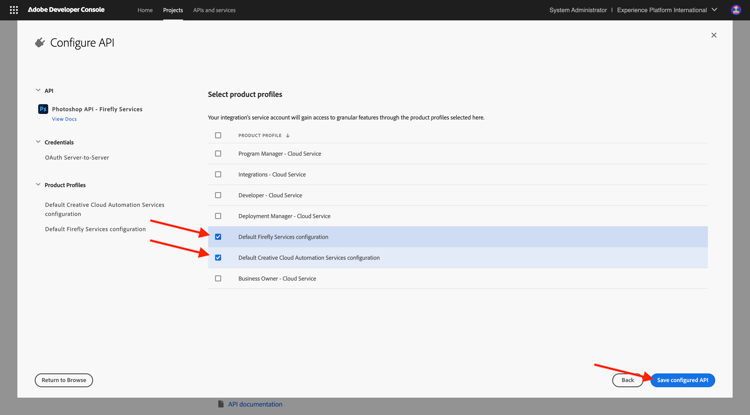This screenshot has width=750, height=415.
Task: Select the Business Owner - Cloud Service row
Action: click(x=458, y=278)
